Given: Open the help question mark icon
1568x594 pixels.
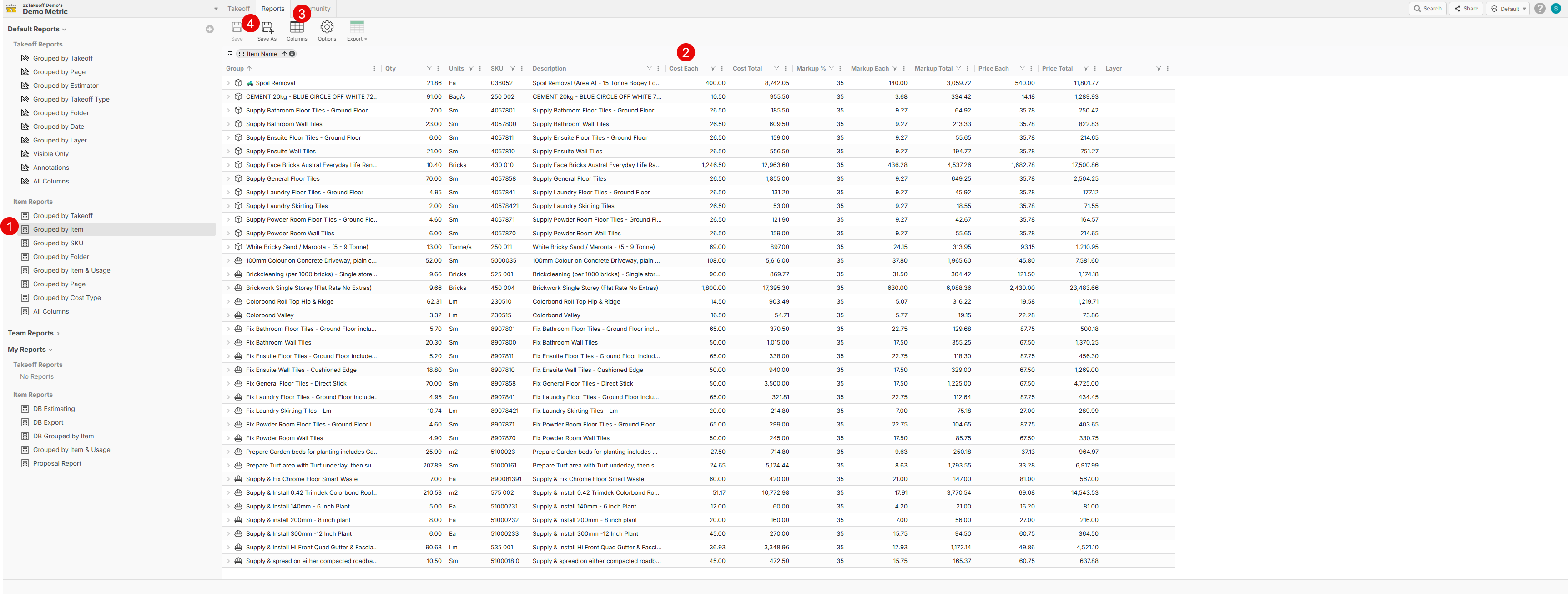Looking at the screenshot, I should (1539, 9).
